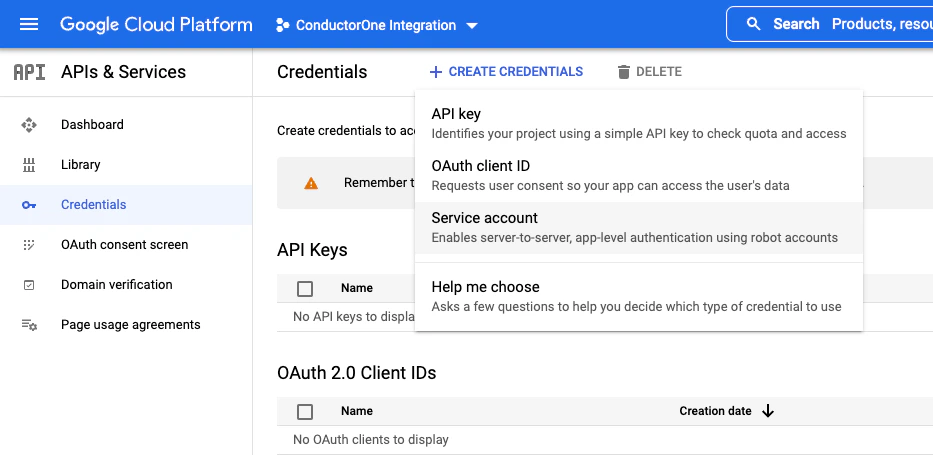Open OAuth consent screen page
This screenshot has height=455, width=933.
[124, 245]
